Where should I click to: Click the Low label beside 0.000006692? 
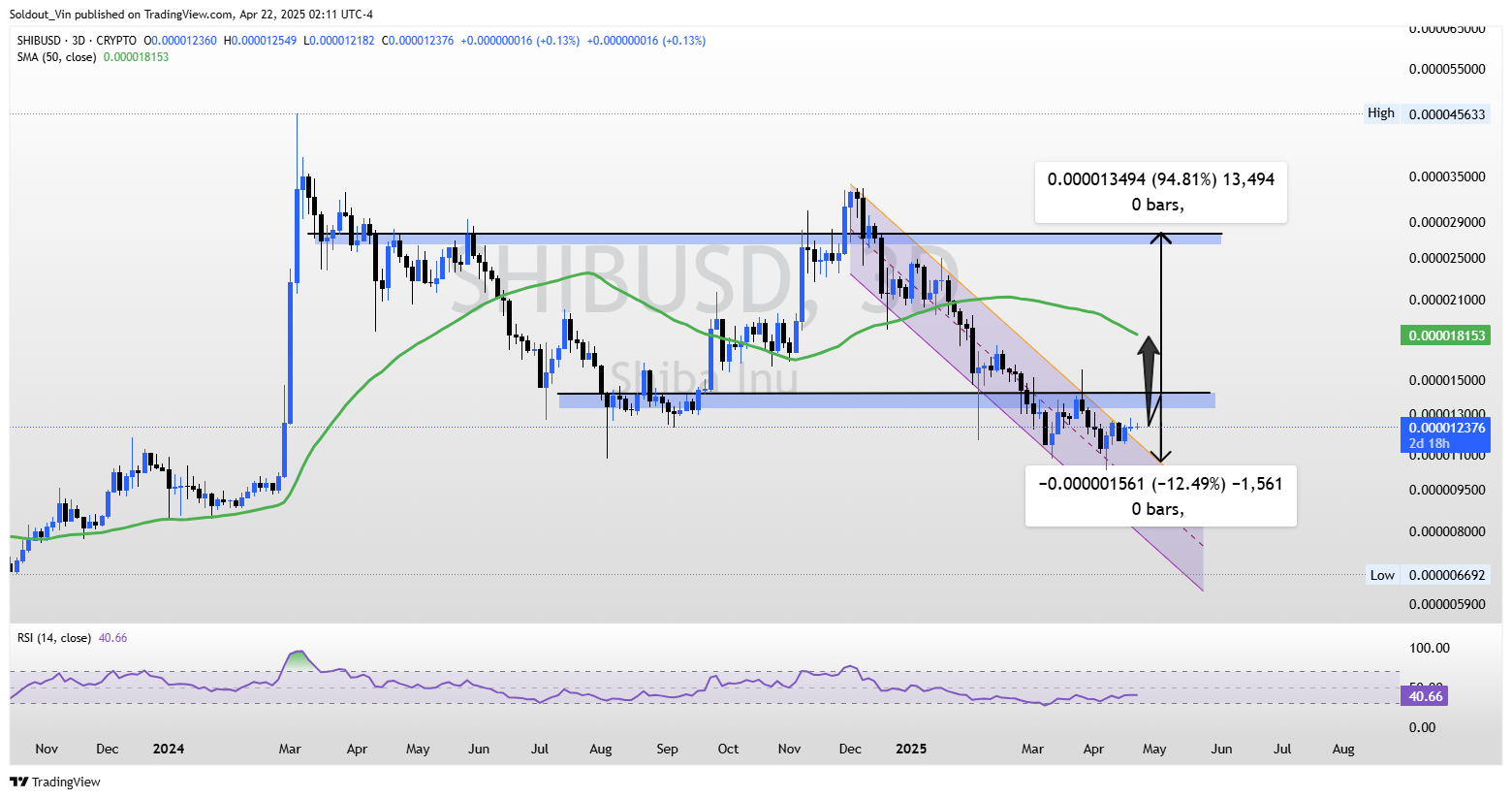[x=1382, y=575]
